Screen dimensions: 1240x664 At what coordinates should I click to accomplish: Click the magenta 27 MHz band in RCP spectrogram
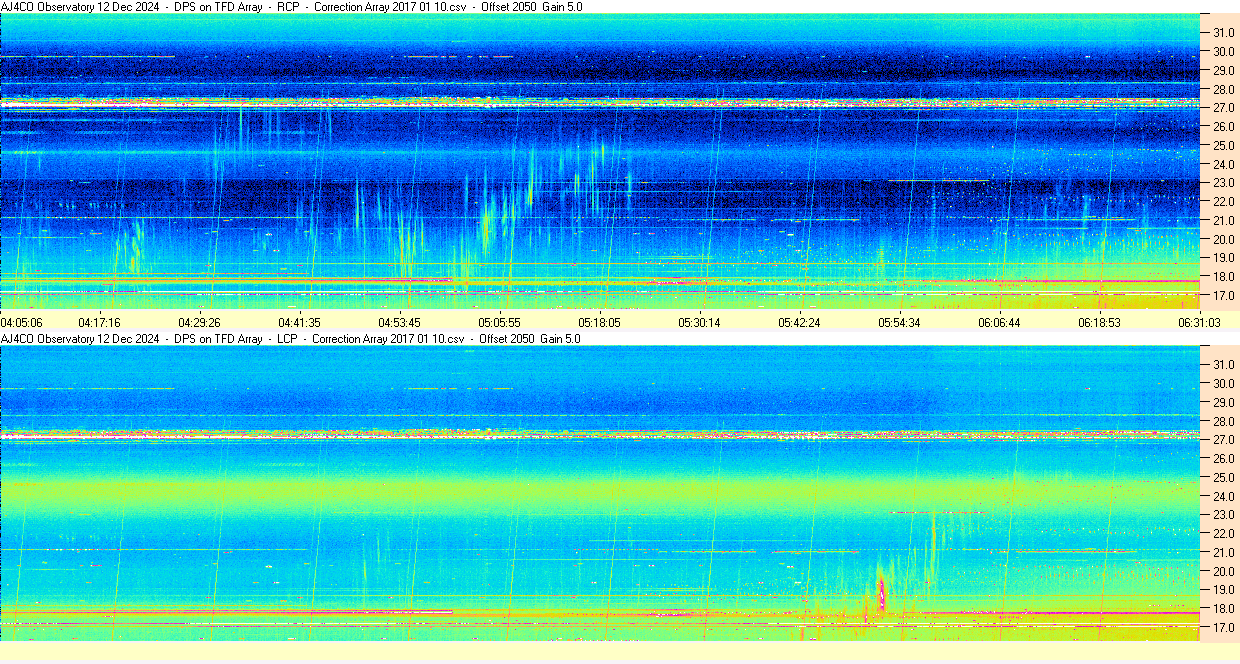pyautogui.click(x=600, y=102)
